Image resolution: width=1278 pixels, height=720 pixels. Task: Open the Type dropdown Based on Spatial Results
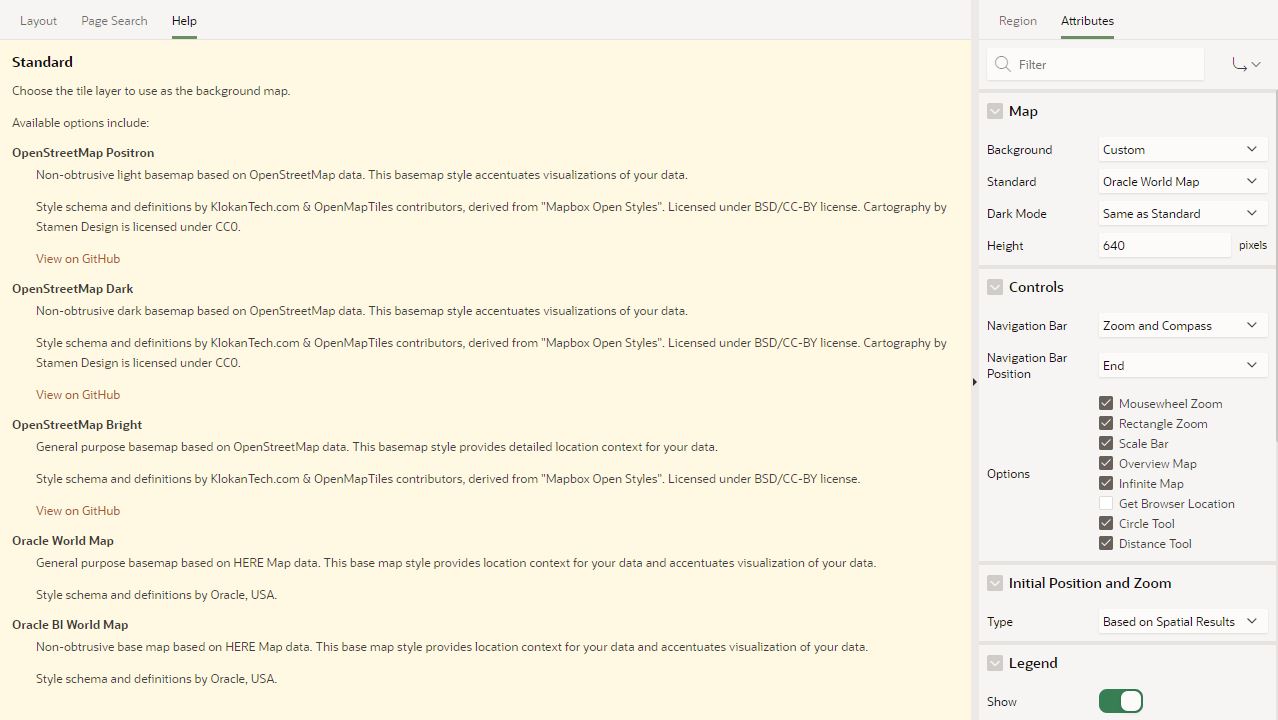[x=1182, y=621]
